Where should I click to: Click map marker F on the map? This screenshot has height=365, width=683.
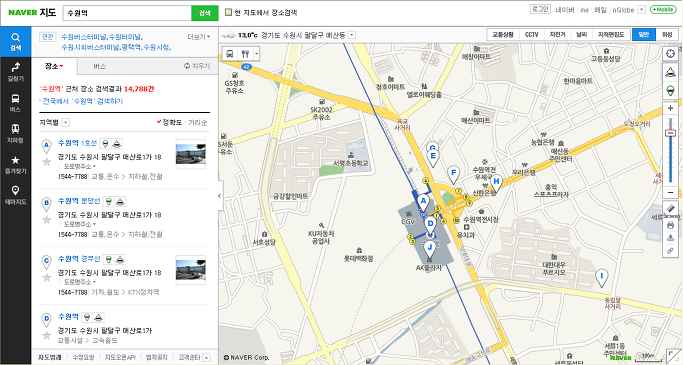453,175
